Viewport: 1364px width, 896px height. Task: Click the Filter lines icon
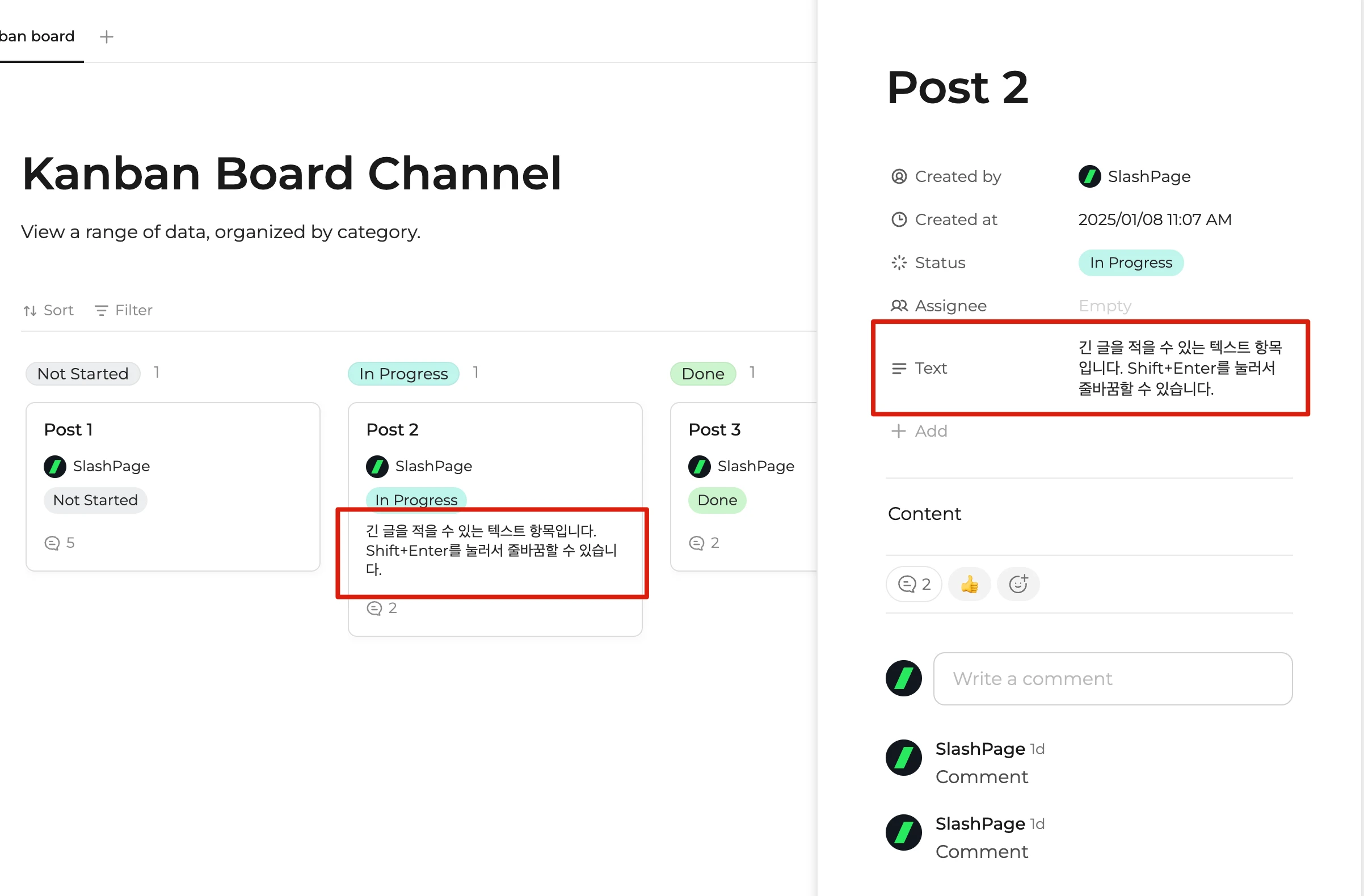101,311
